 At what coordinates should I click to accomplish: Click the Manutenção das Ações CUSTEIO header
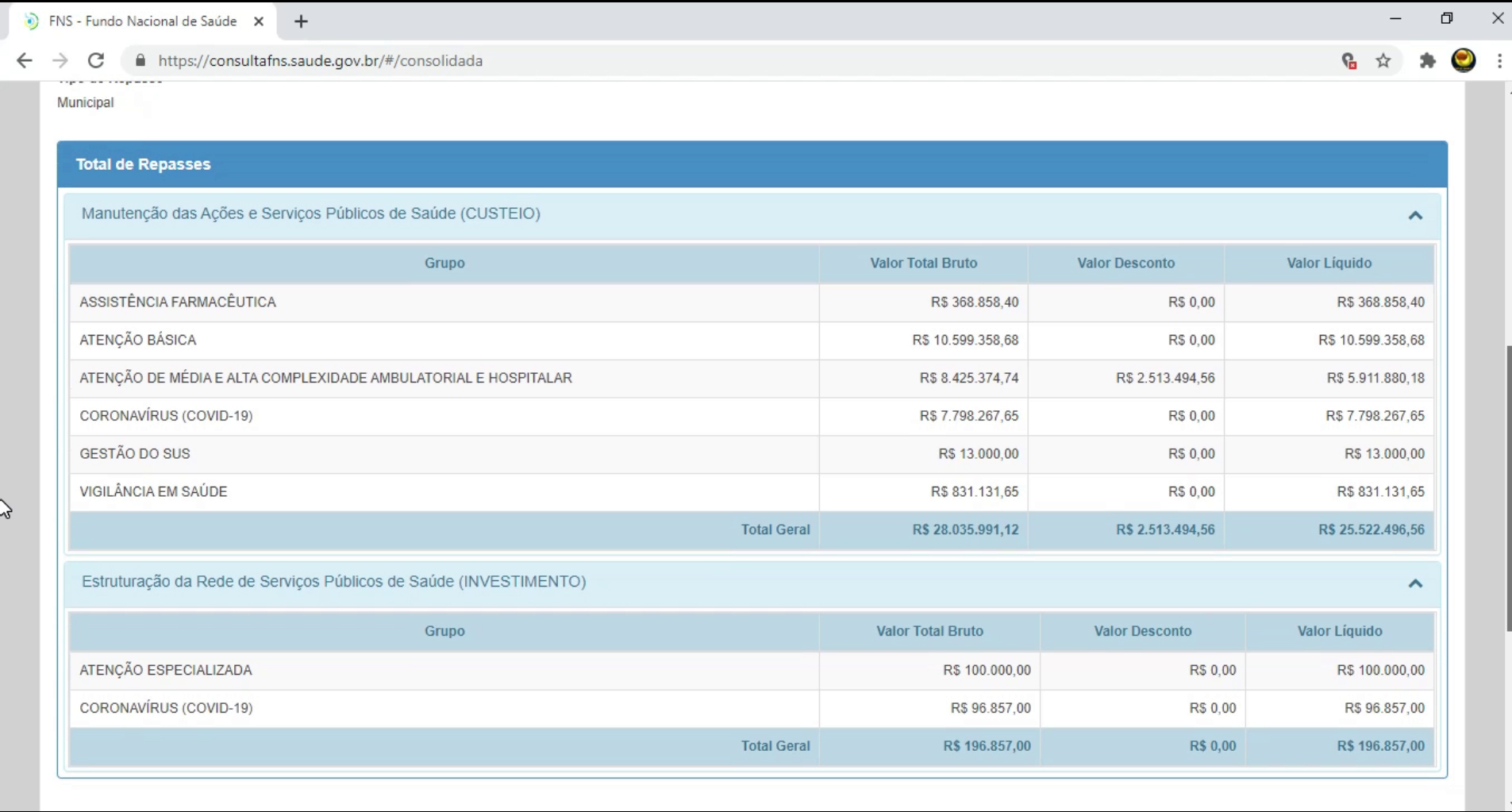coord(310,214)
